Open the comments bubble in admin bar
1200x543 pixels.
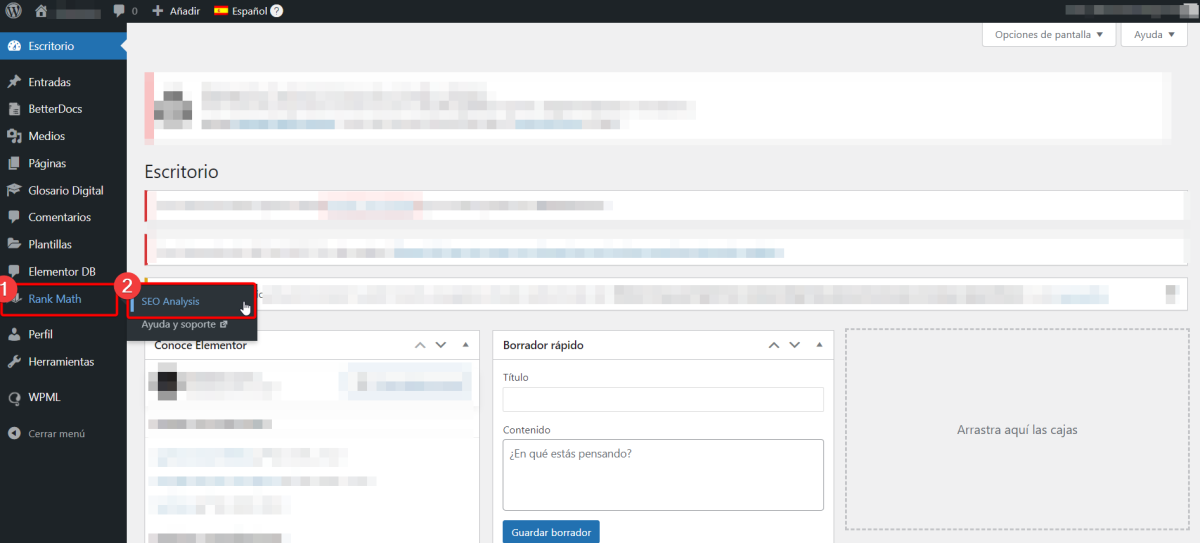tap(119, 11)
